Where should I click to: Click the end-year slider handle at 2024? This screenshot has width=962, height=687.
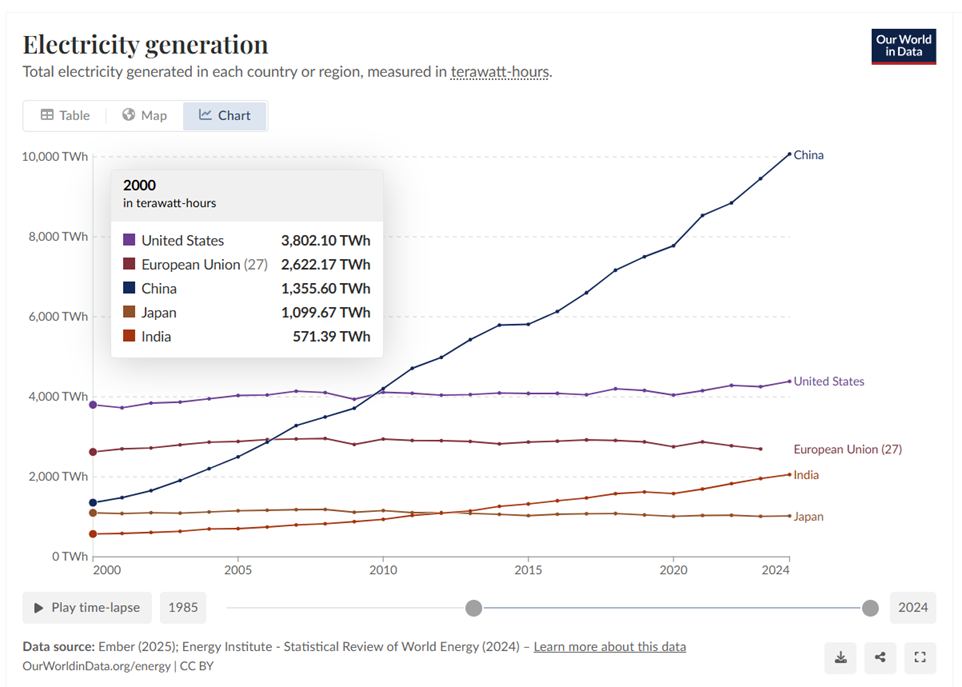870,608
